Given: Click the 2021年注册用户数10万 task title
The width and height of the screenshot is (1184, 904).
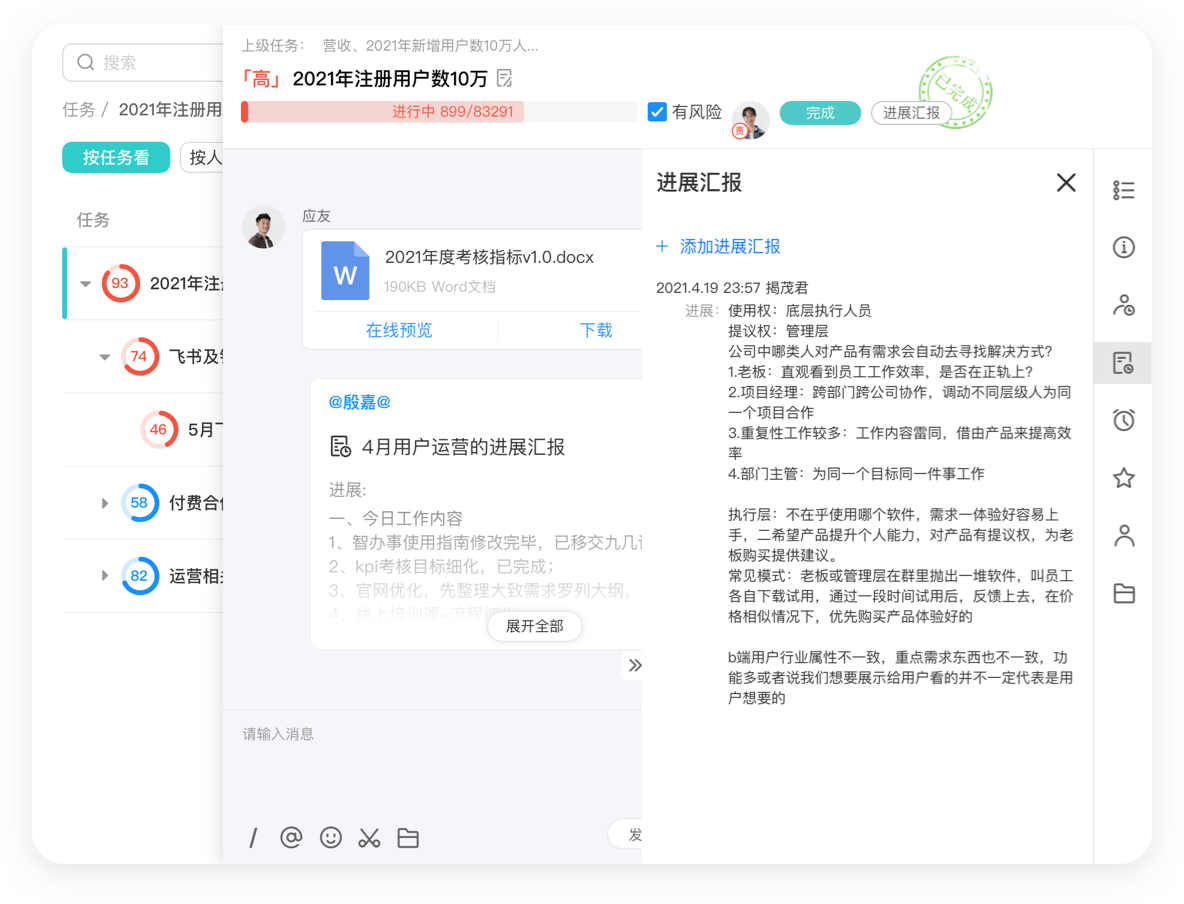Looking at the screenshot, I should tap(390, 78).
